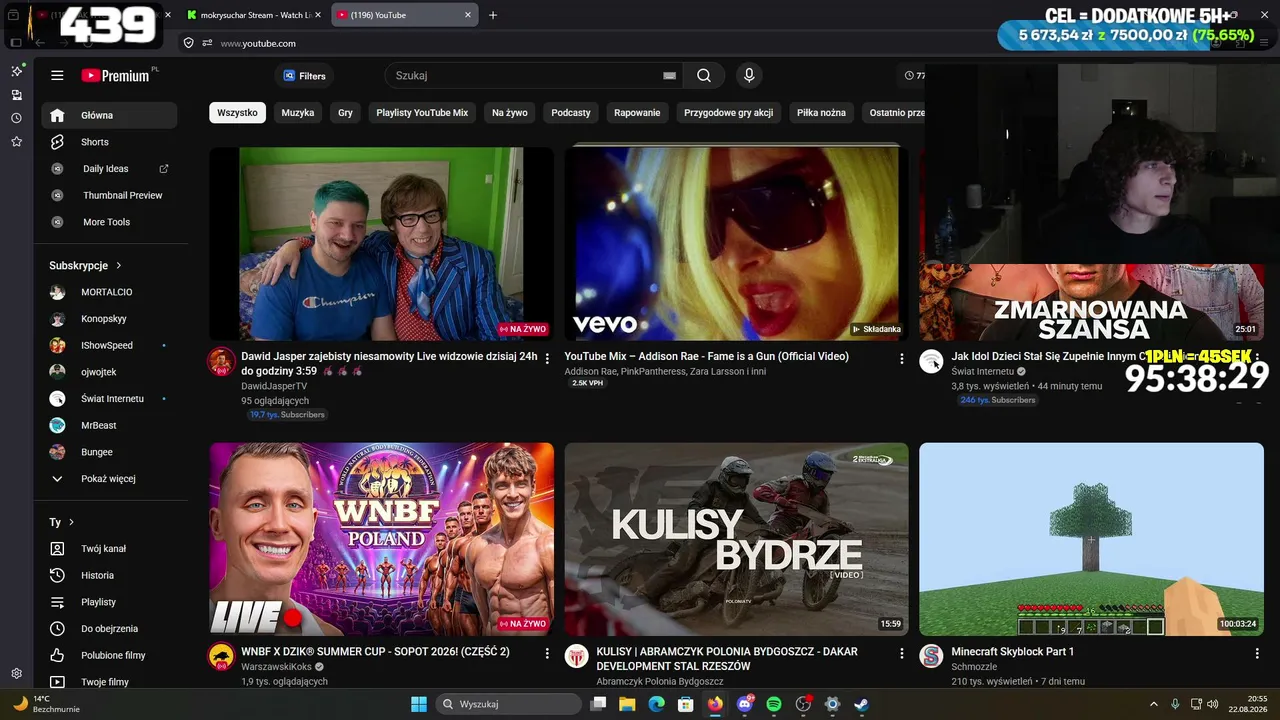The image size is (1280, 720).
Task: Click the tracking protection shield icon
Action: pyautogui.click(x=188, y=43)
